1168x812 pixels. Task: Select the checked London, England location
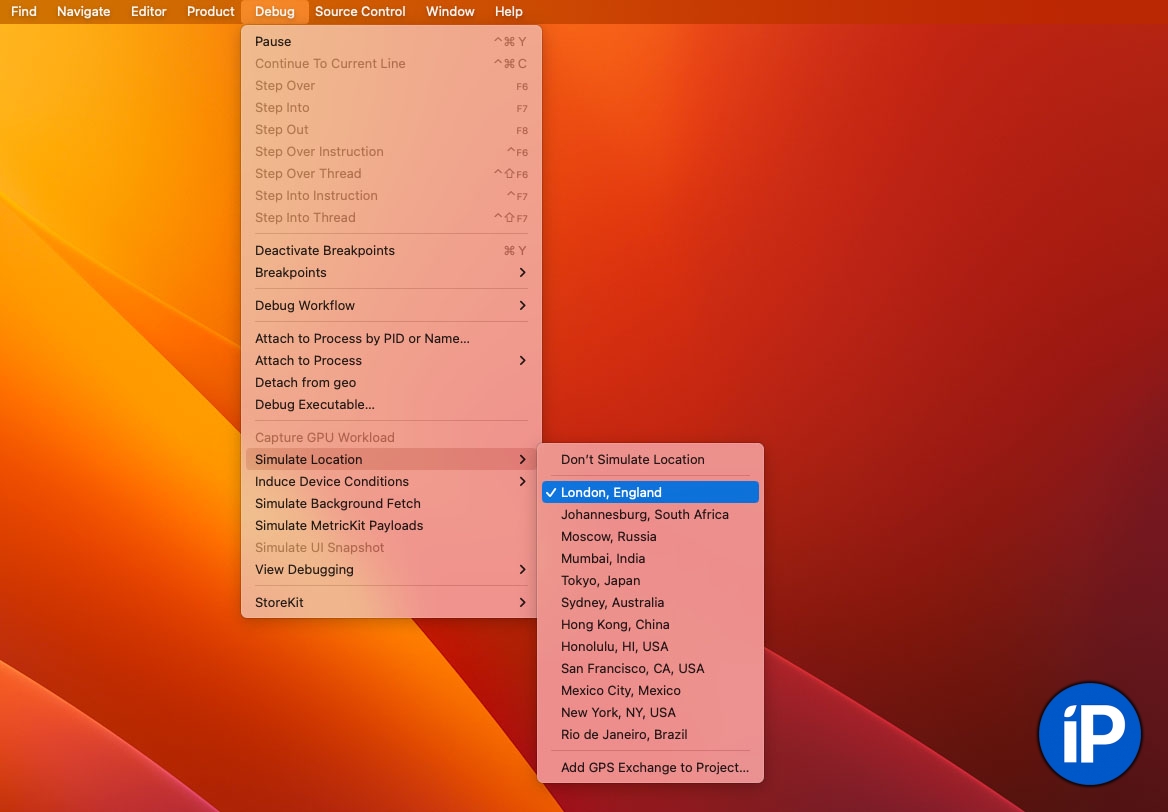611,492
